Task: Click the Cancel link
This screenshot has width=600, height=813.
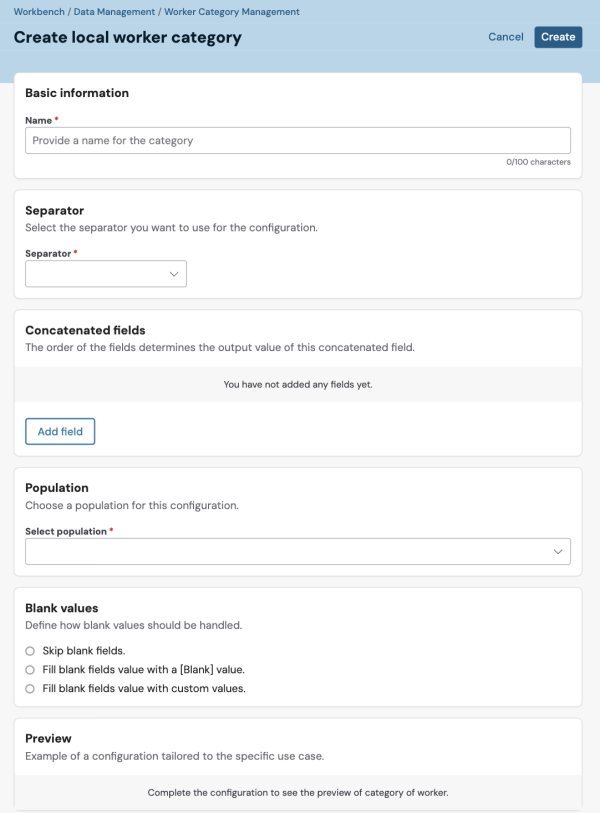Action: point(506,37)
